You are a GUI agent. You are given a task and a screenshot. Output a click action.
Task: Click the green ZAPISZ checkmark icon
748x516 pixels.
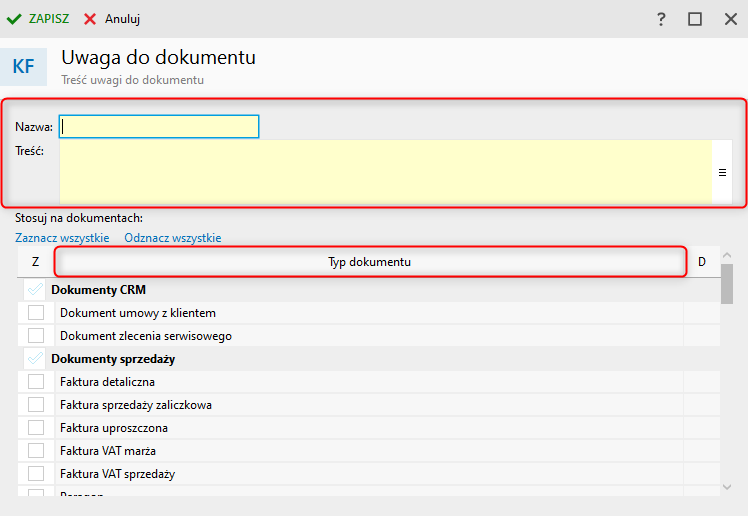[14, 19]
